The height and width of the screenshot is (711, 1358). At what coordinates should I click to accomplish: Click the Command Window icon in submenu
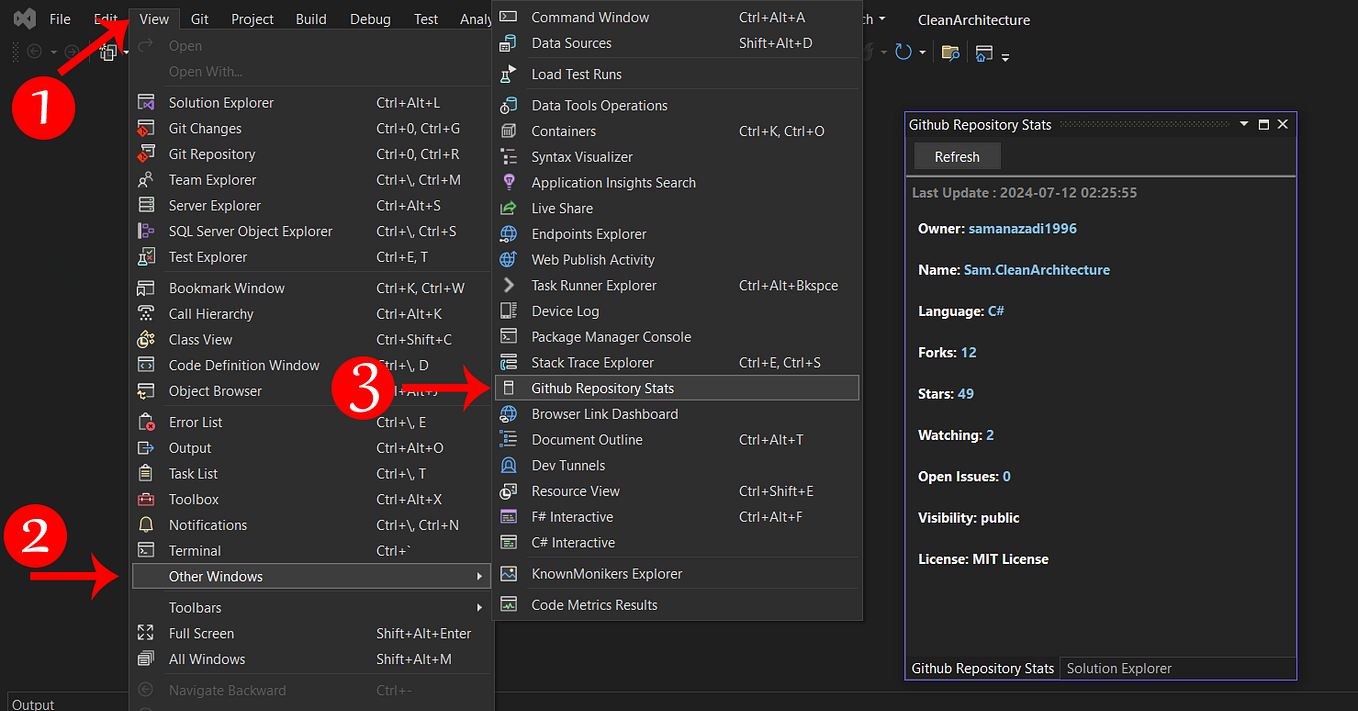[x=509, y=16]
